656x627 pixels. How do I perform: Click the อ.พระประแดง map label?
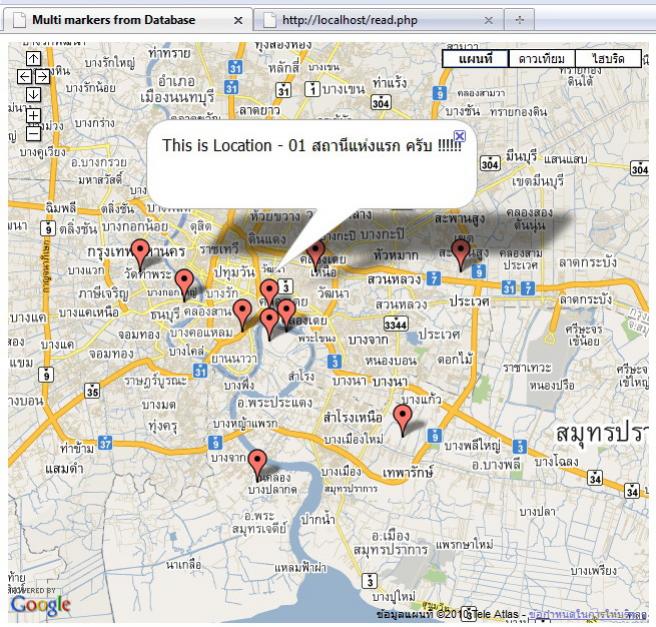pyautogui.click(x=274, y=402)
